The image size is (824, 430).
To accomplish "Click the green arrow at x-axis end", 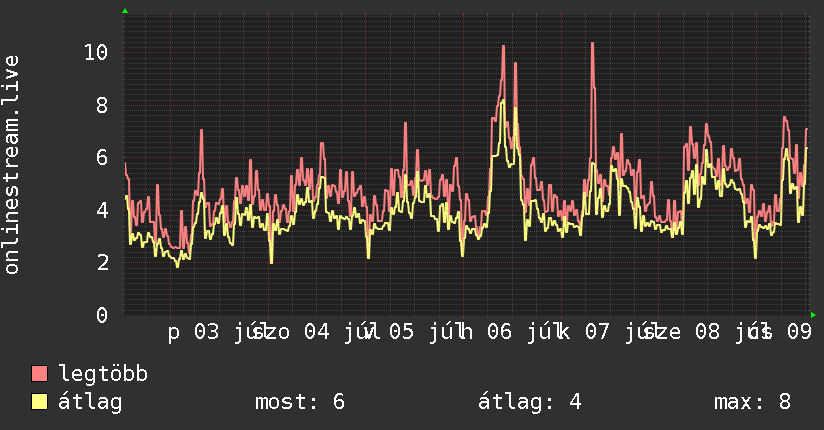I will point(813,315).
